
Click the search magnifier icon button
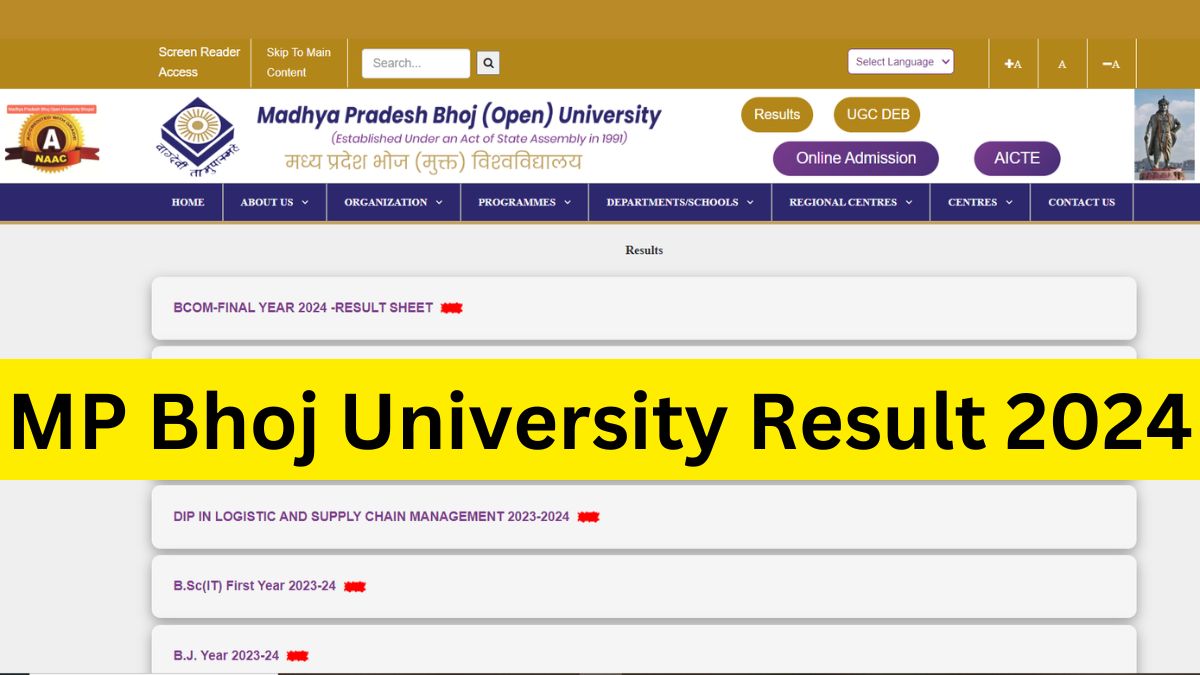[488, 63]
